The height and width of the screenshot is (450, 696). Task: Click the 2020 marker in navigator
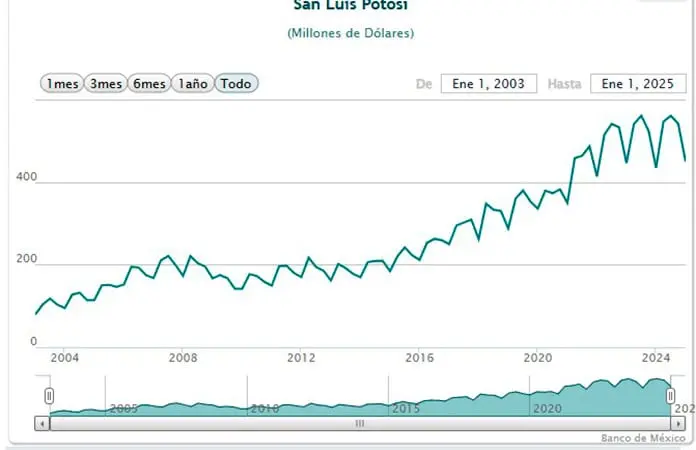tap(546, 408)
